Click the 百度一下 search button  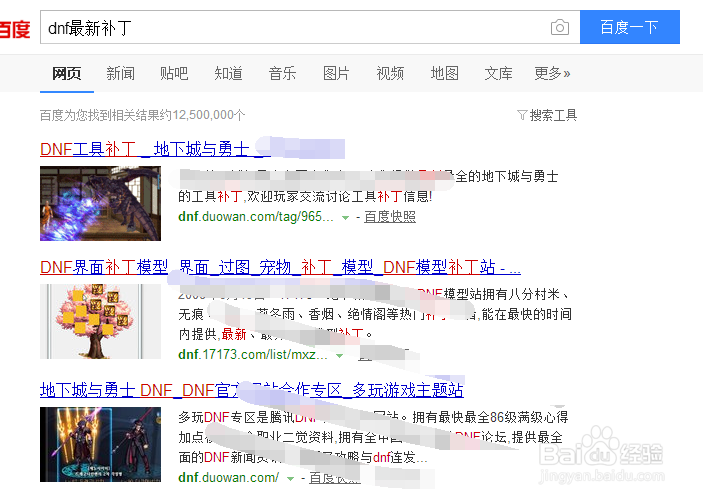tap(629, 27)
